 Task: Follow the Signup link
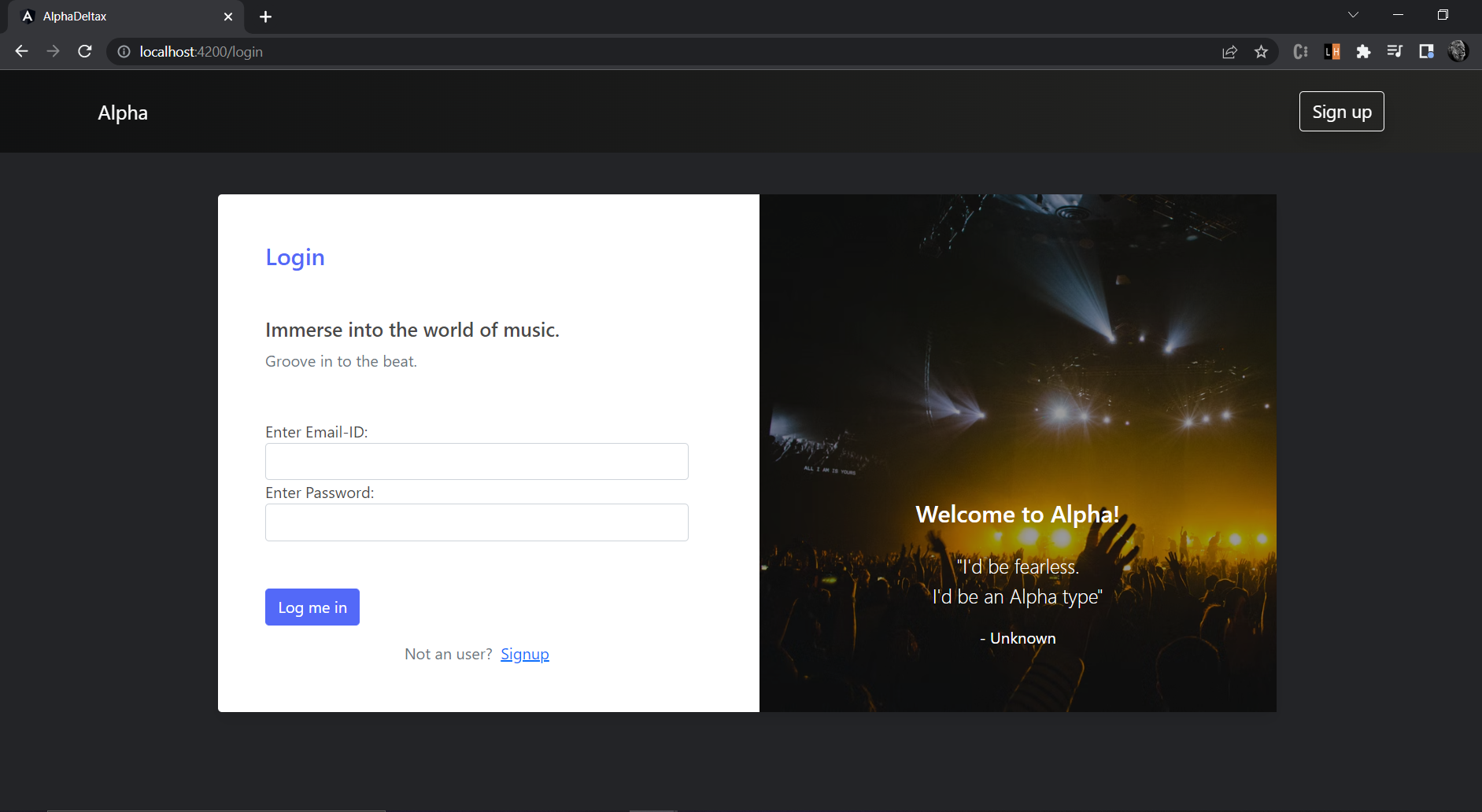[525, 654]
